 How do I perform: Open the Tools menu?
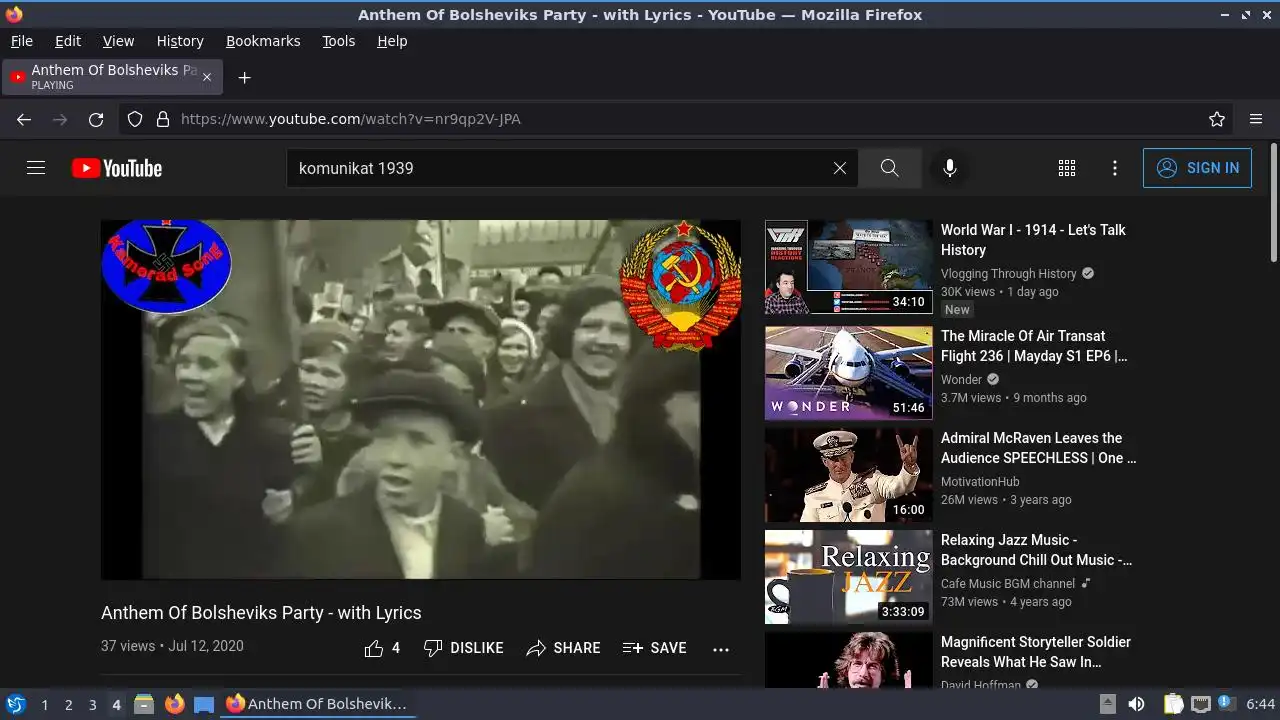[339, 41]
